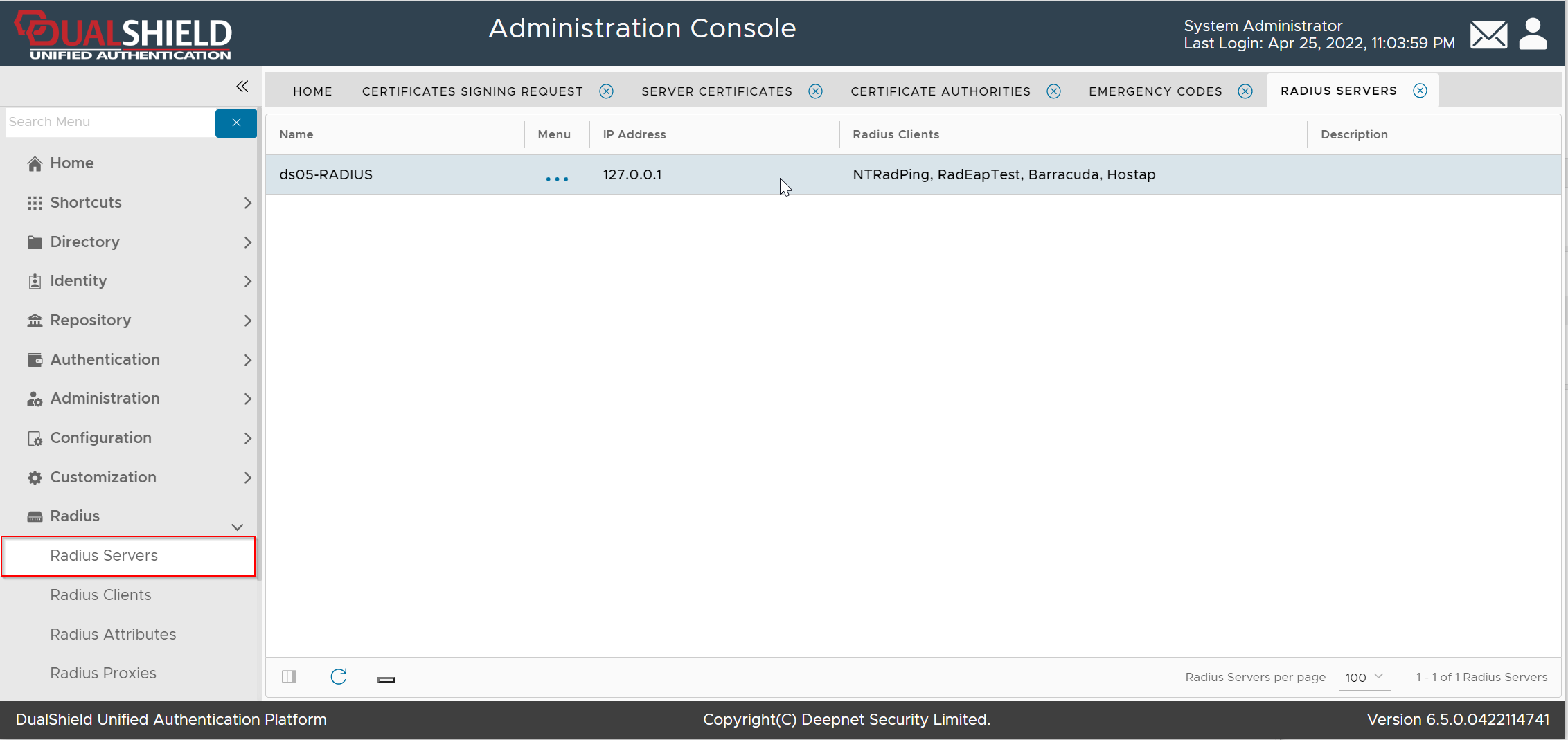1568x740 pixels.
Task: Close the Server Certificates tab
Action: (x=815, y=91)
